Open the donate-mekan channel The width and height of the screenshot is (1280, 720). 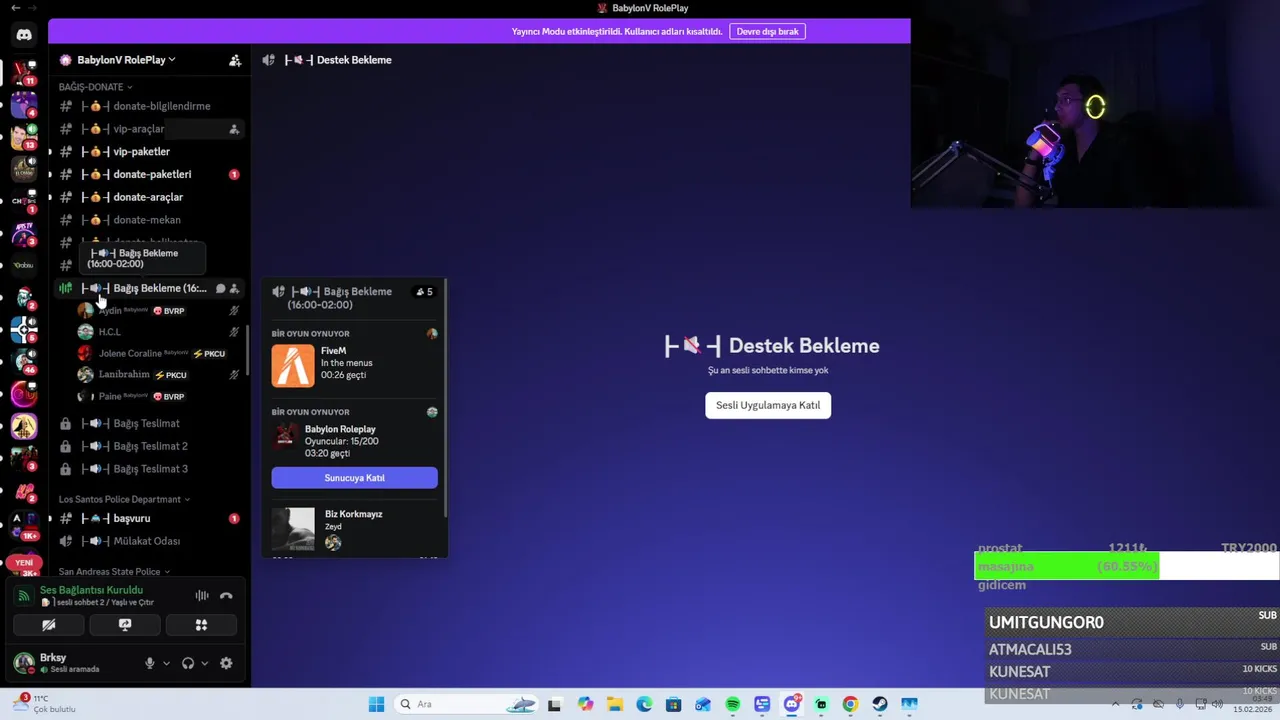[x=148, y=220]
